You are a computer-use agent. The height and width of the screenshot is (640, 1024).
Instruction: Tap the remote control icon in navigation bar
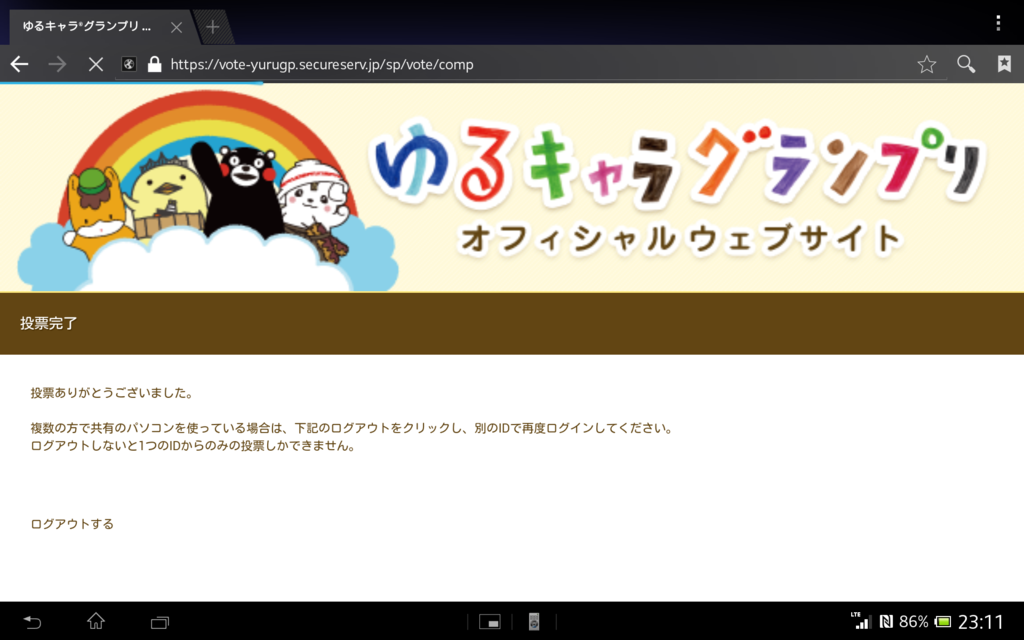pos(534,622)
